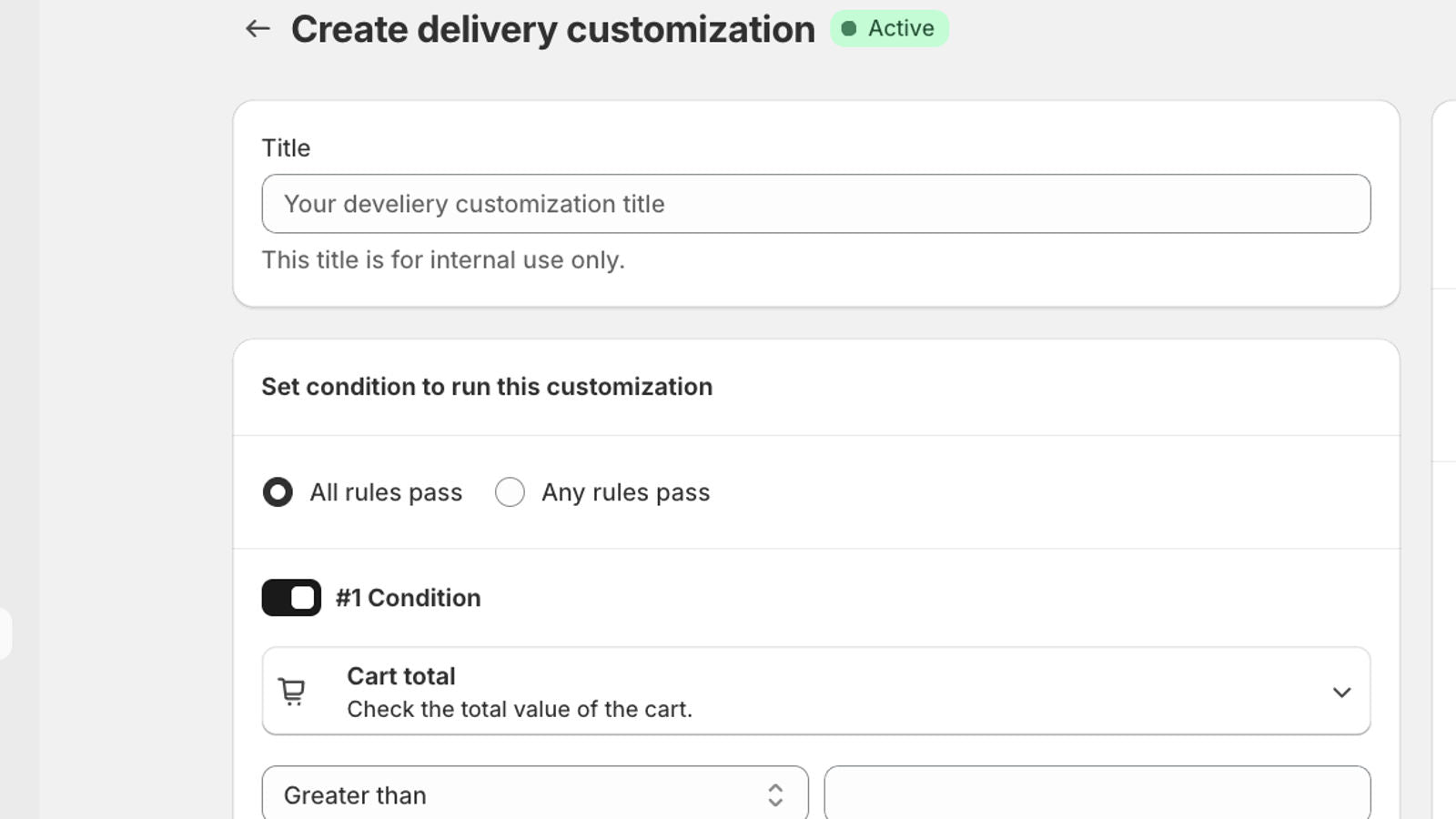1456x819 pixels.
Task: Click the Title text input field
Action: 816,204
